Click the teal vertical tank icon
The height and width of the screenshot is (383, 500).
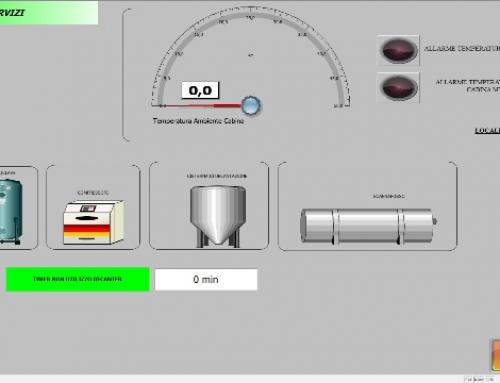[x=11, y=211]
